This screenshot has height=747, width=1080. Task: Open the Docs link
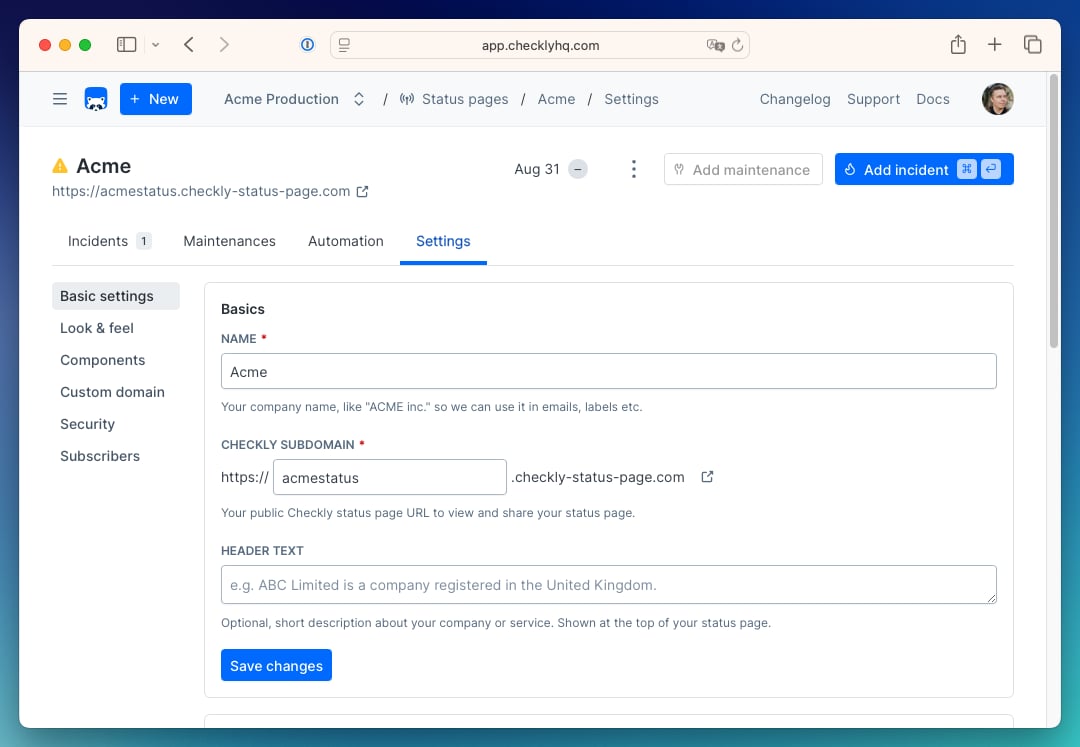point(933,99)
